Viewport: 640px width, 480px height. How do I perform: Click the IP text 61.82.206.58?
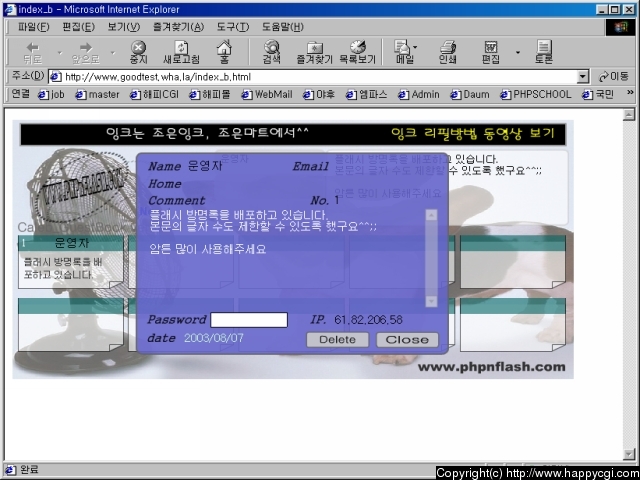tap(368, 320)
